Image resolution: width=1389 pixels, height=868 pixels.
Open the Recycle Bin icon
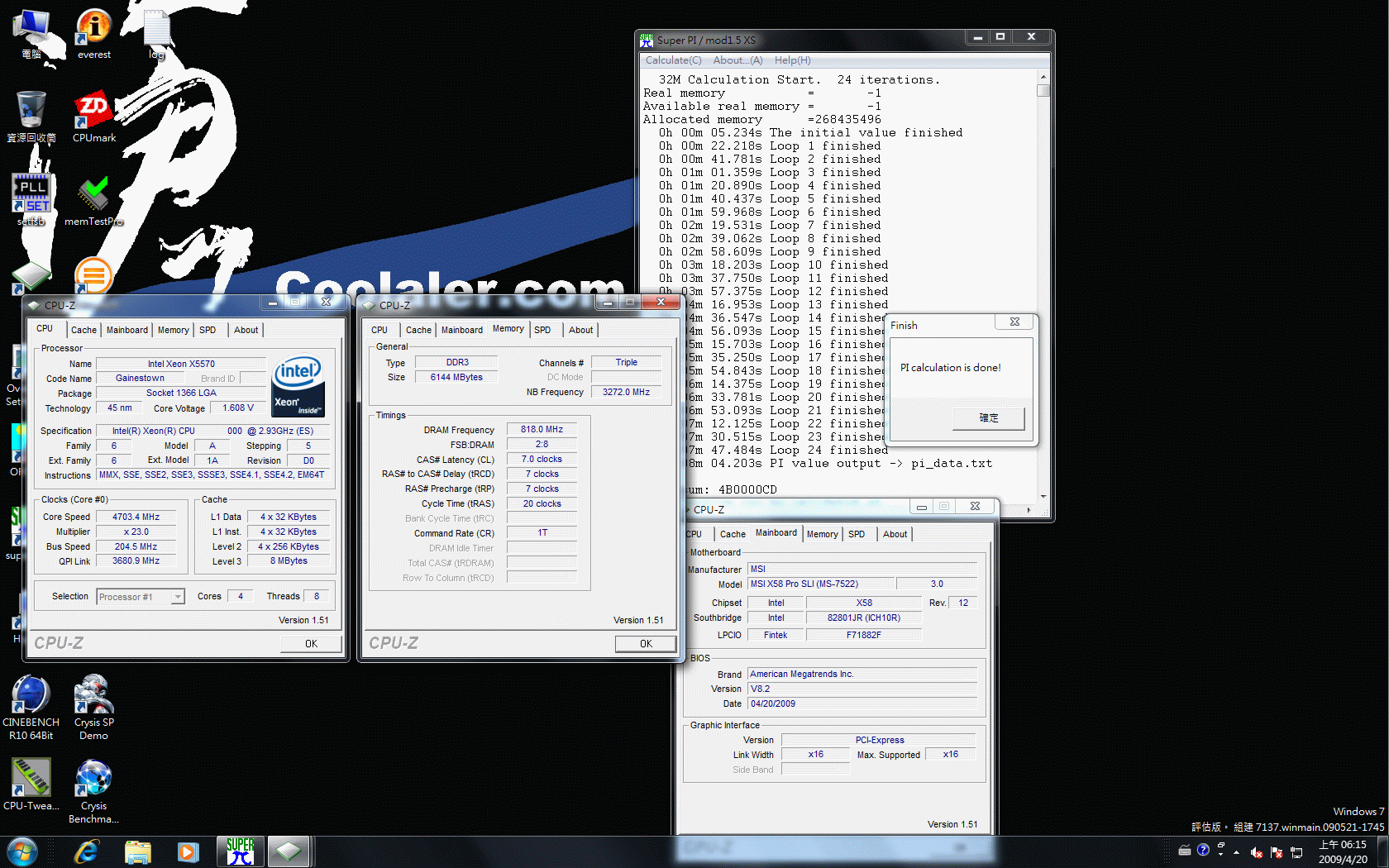point(31,117)
